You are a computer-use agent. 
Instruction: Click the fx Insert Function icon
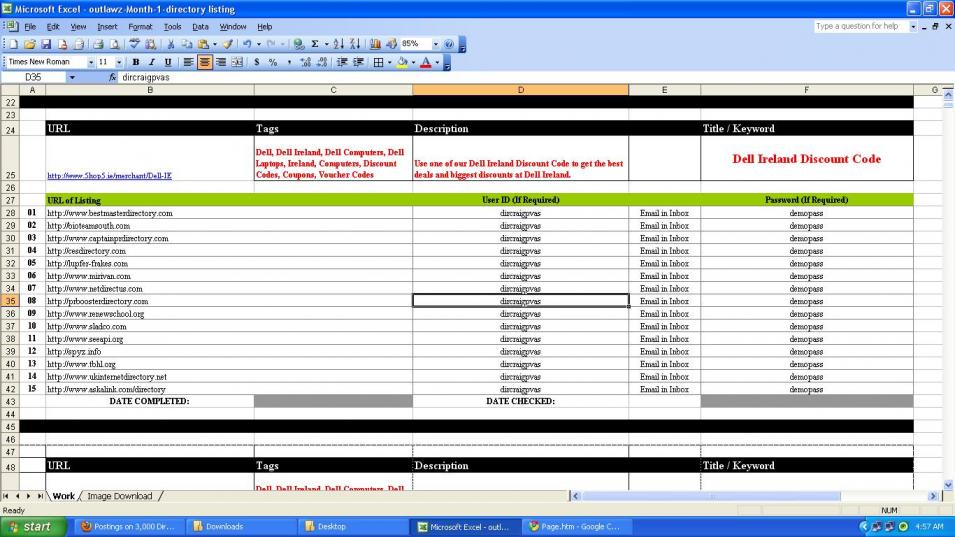click(x=113, y=77)
